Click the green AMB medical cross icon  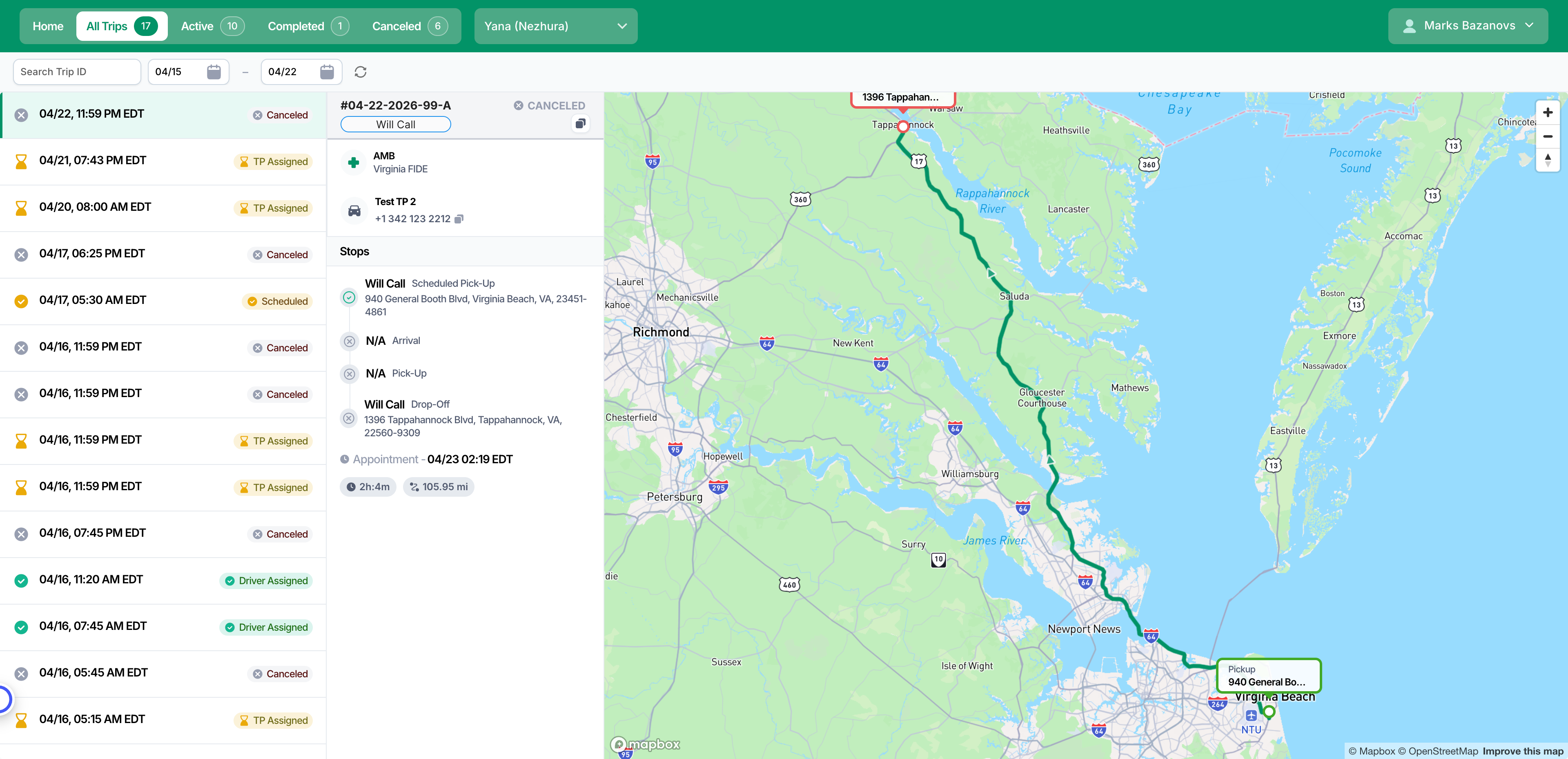(x=353, y=162)
